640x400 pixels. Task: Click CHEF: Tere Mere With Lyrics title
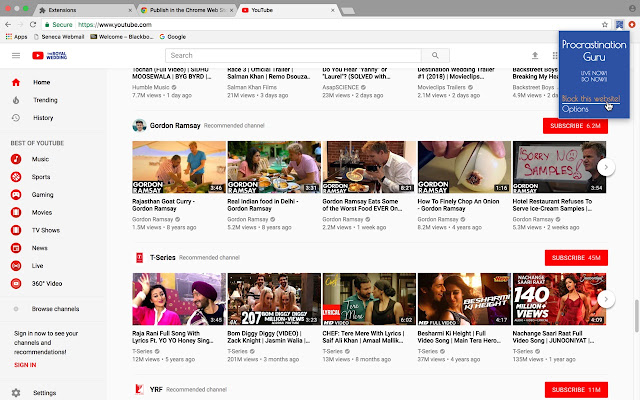pyautogui.click(x=363, y=337)
